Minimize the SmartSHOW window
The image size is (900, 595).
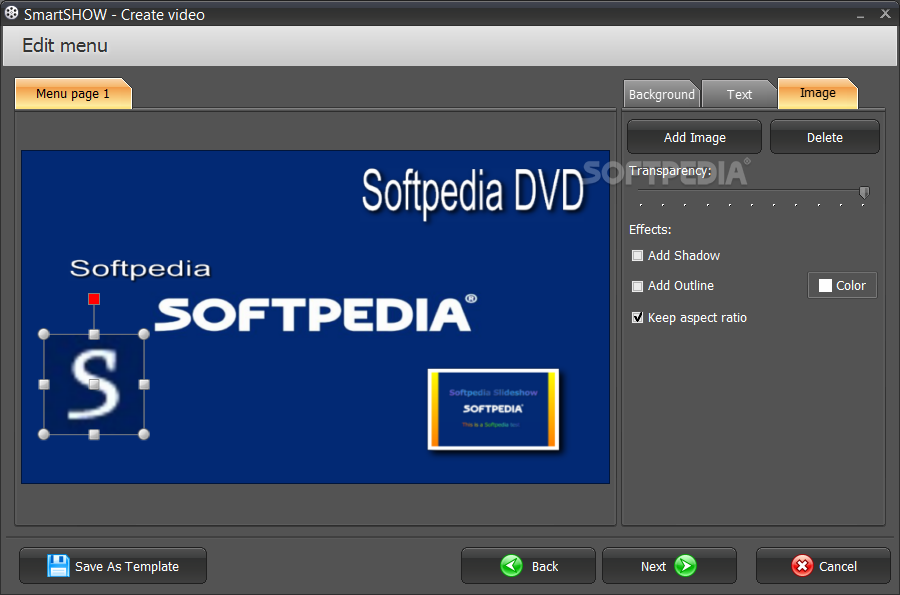[x=860, y=15]
